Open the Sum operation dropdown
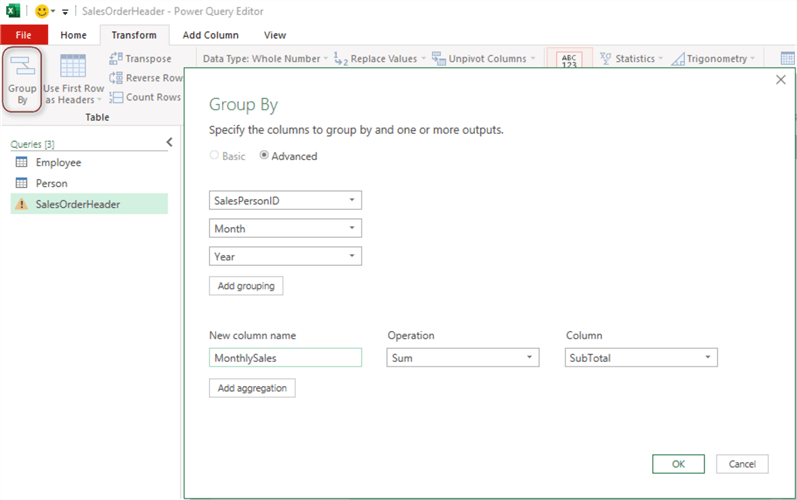The image size is (797, 500). point(529,357)
